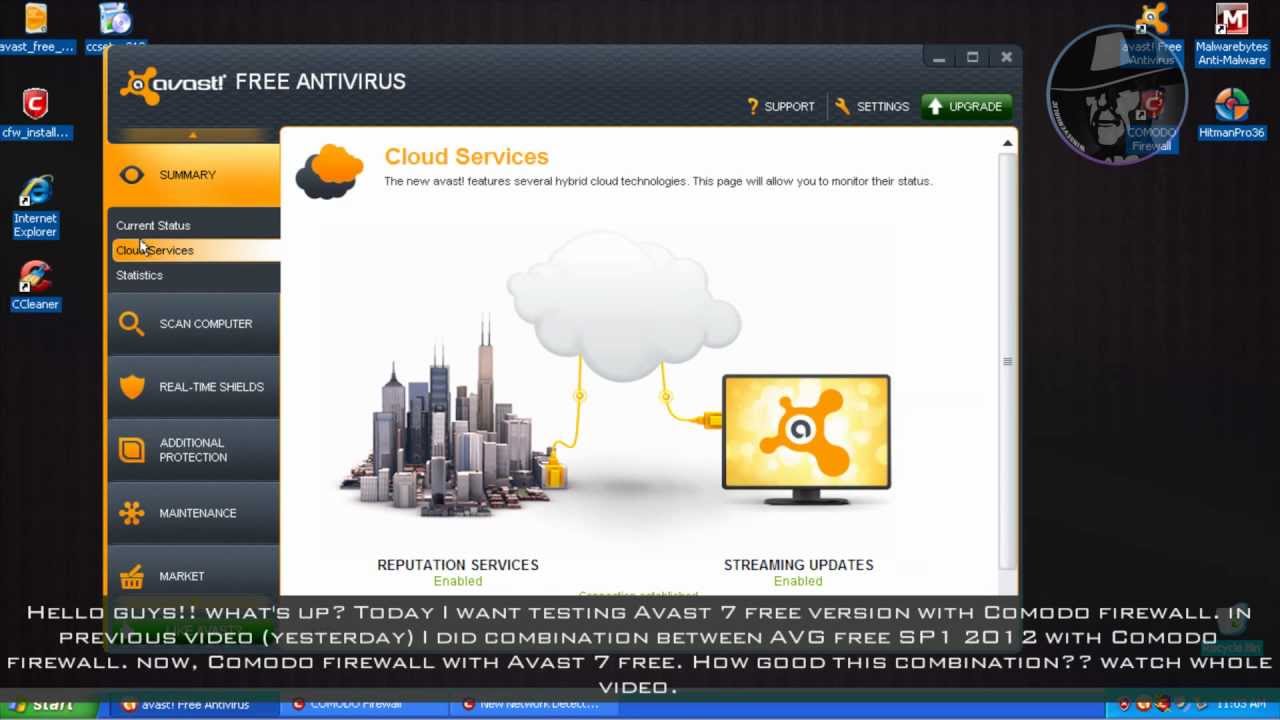
Task: Click the Real-Time Shields shield icon
Action: 132,387
